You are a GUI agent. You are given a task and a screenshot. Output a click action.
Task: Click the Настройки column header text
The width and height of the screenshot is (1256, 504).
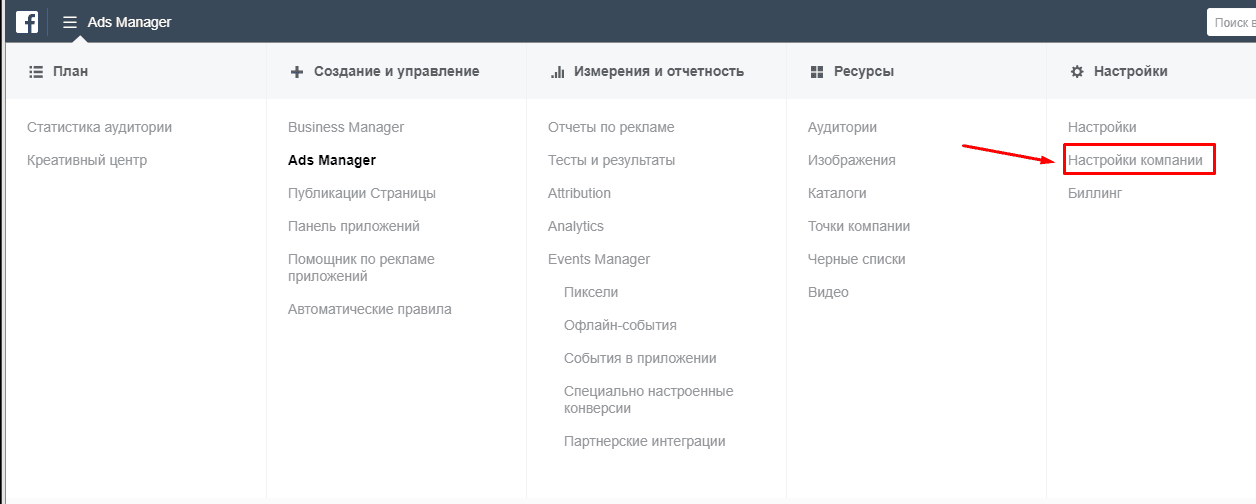[x=1131, y=72]
